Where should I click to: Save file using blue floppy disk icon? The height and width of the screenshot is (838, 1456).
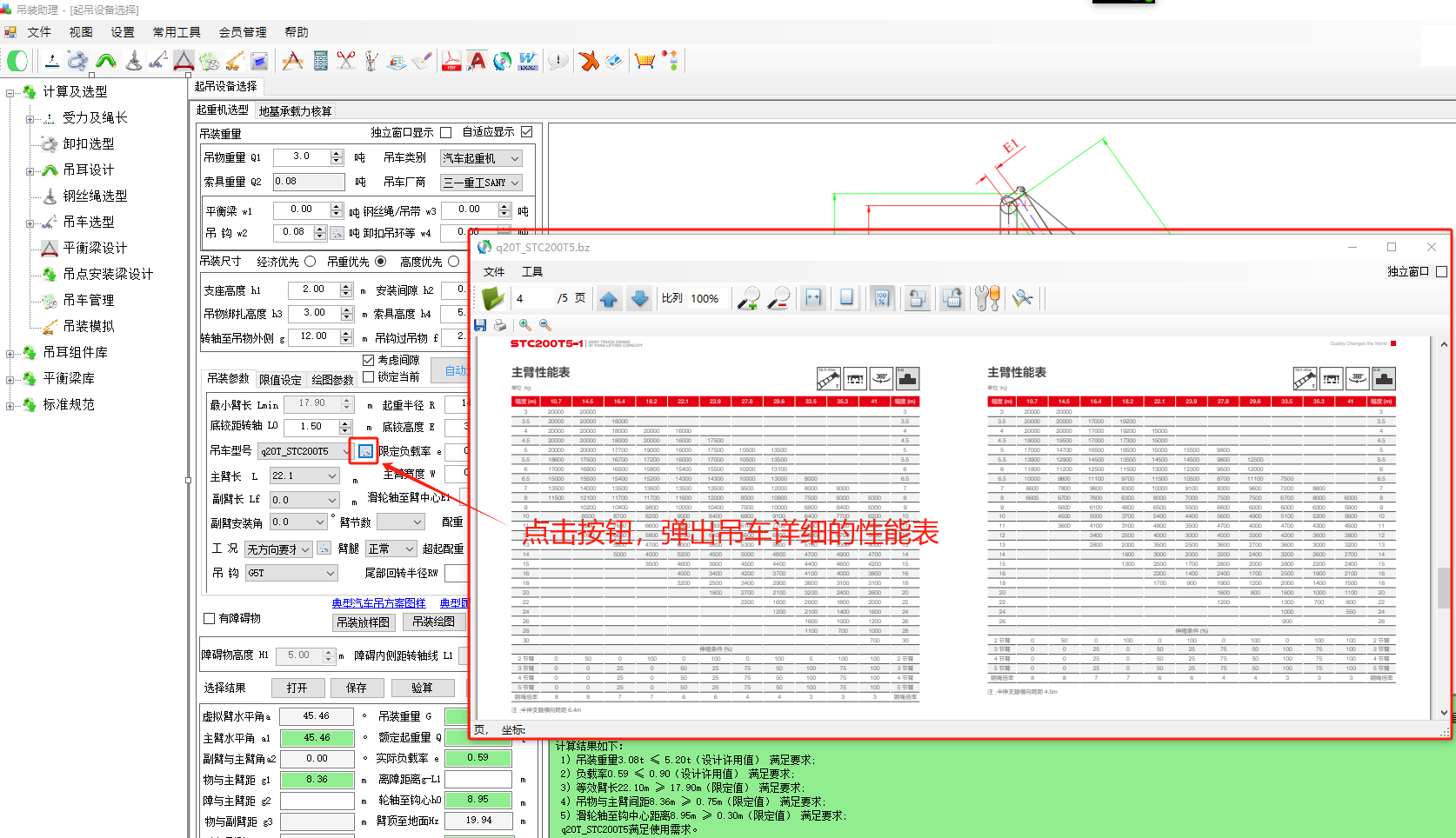480,325
